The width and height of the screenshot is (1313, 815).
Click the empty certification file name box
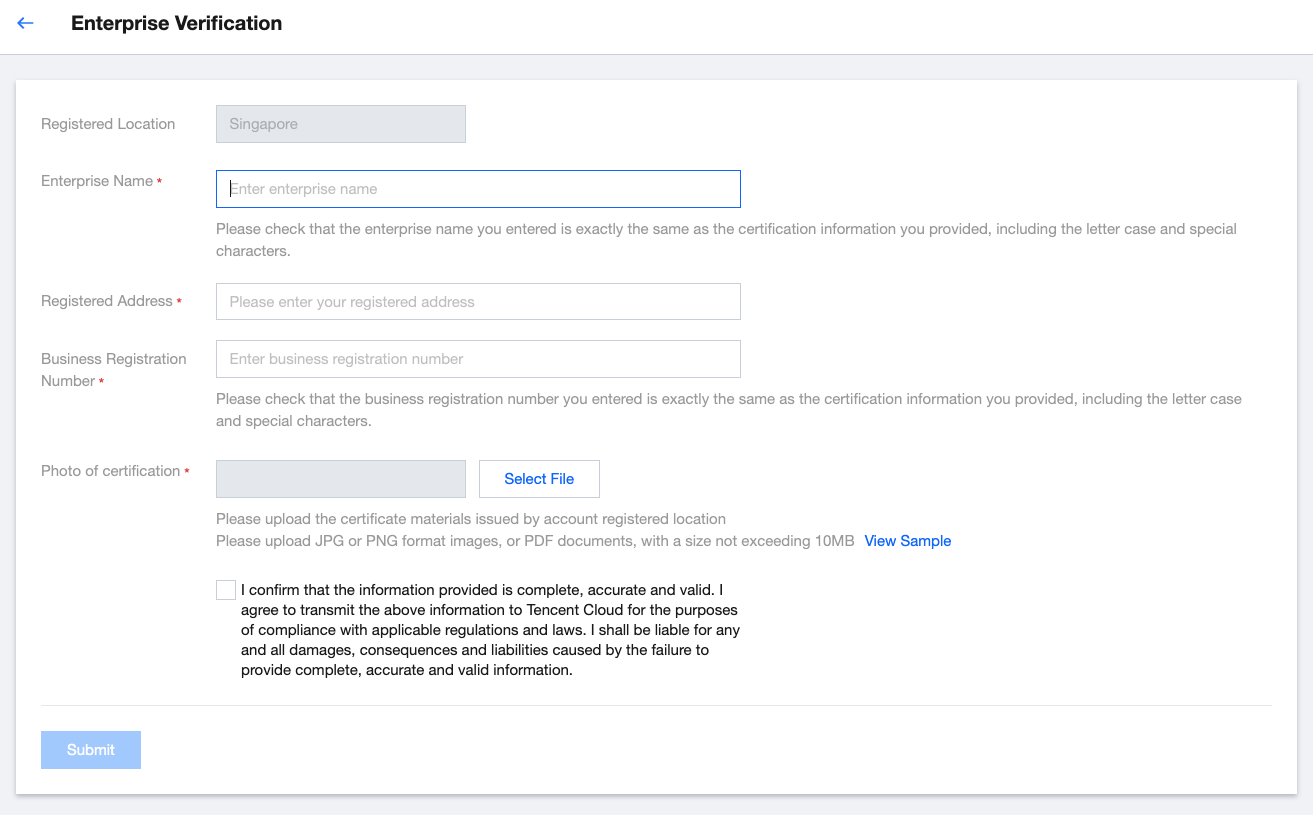(340, 479)
